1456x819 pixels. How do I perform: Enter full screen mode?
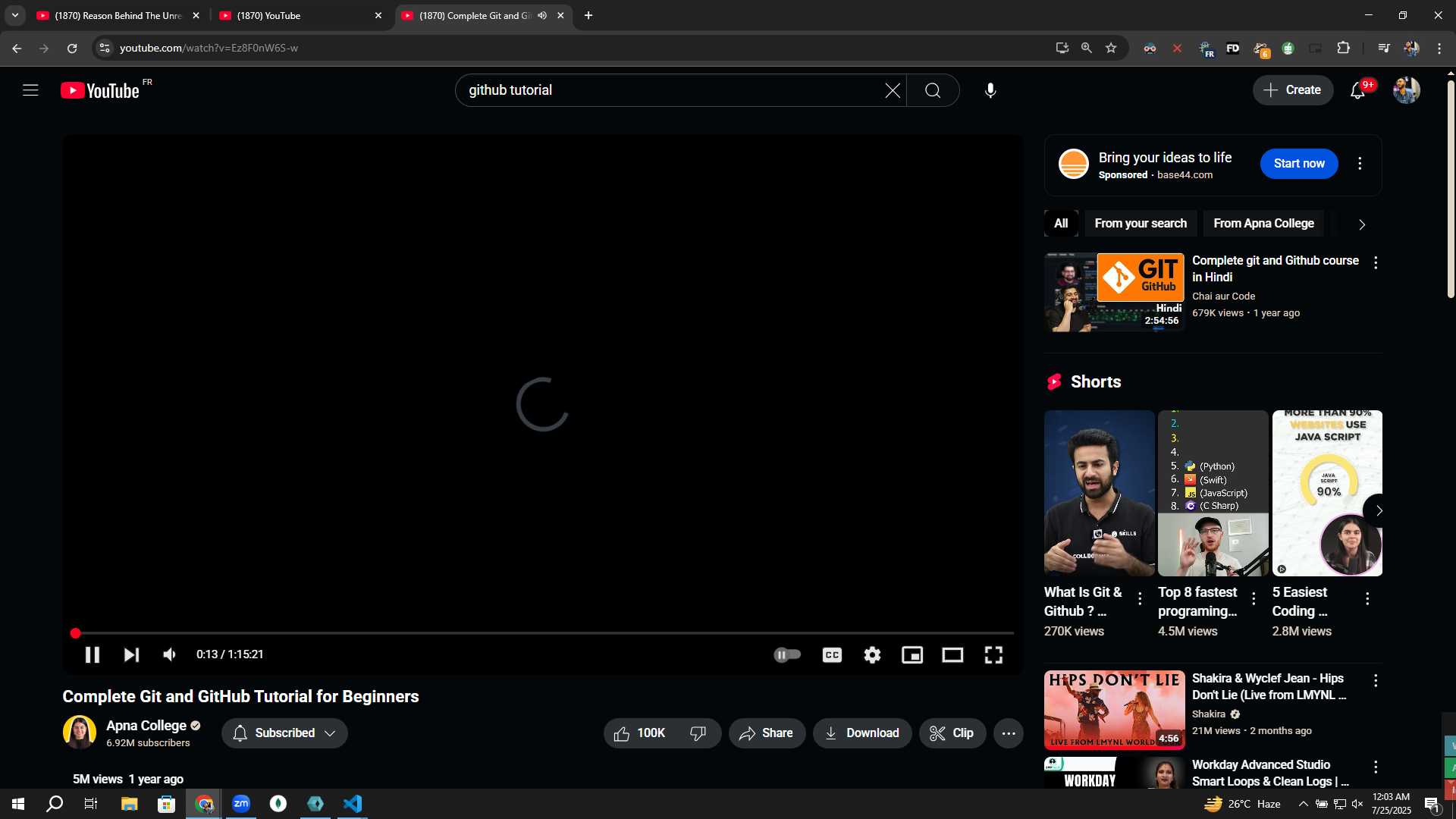point(993,654)
